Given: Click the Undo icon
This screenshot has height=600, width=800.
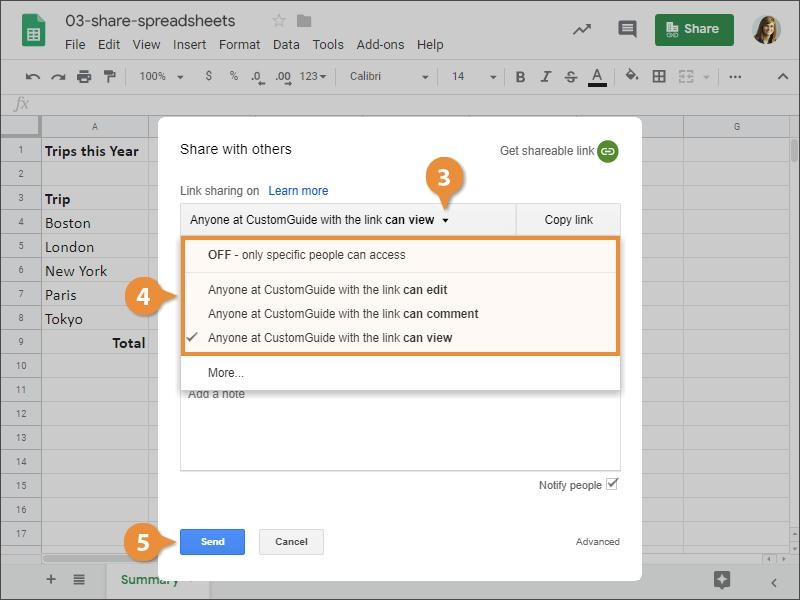Looking at the screenshot, I should (33, 77).
